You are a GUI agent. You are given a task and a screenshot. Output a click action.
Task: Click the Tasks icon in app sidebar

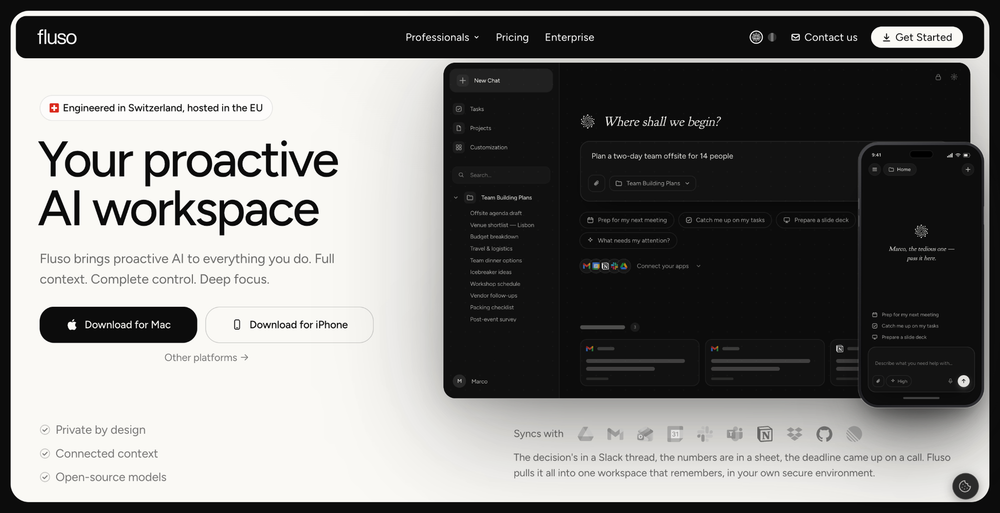coord(459,109)
